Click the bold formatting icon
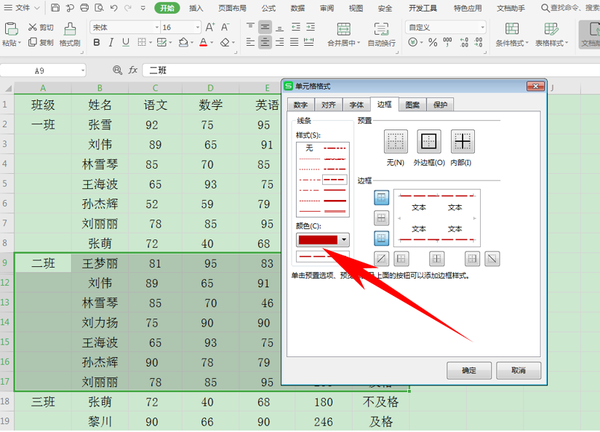600x432 pixels. 96,44
